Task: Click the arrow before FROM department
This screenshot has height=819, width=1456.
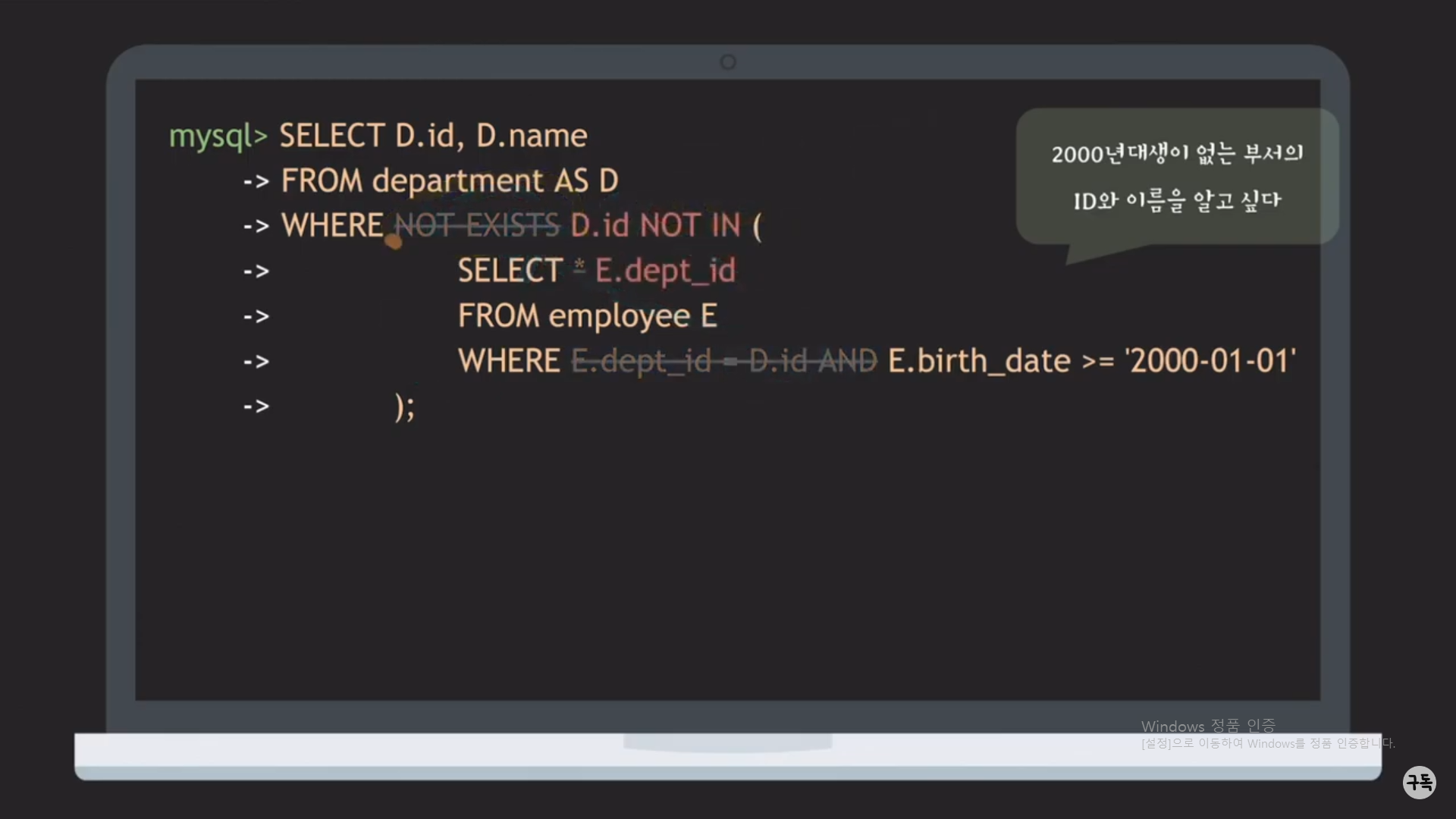Action: tap(256, 182)
